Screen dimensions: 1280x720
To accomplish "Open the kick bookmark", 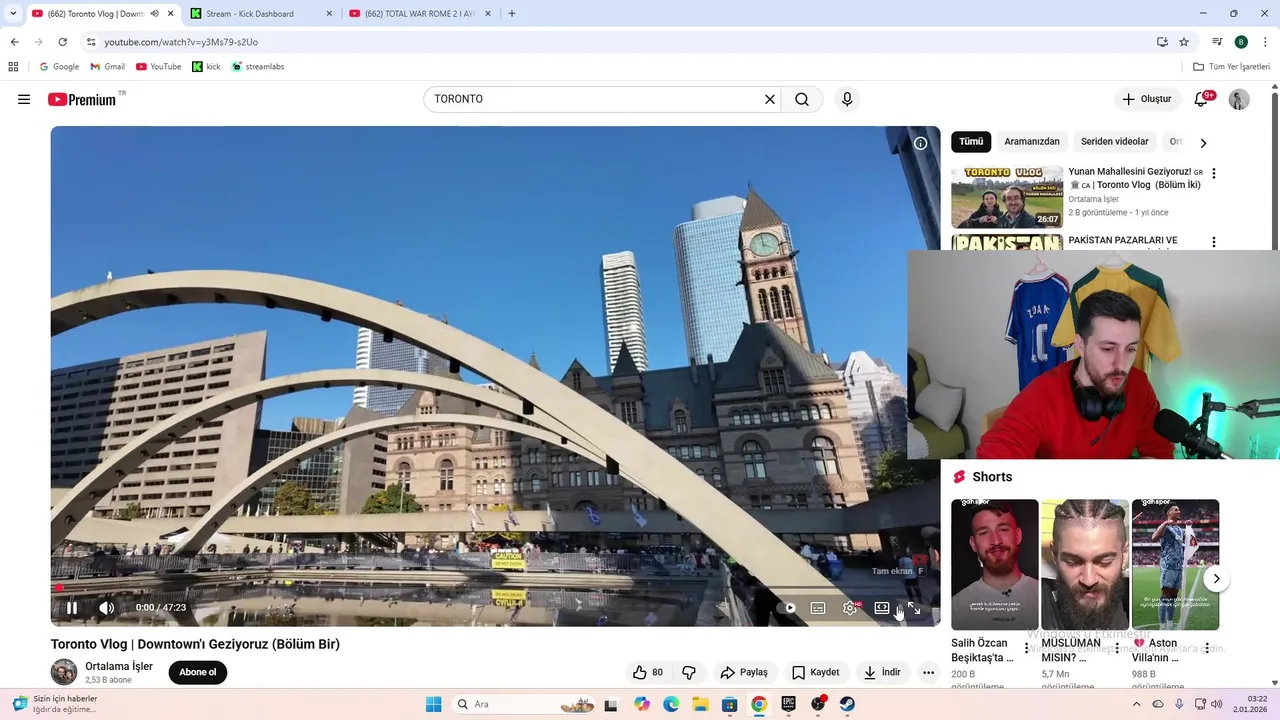I will 206,67.
